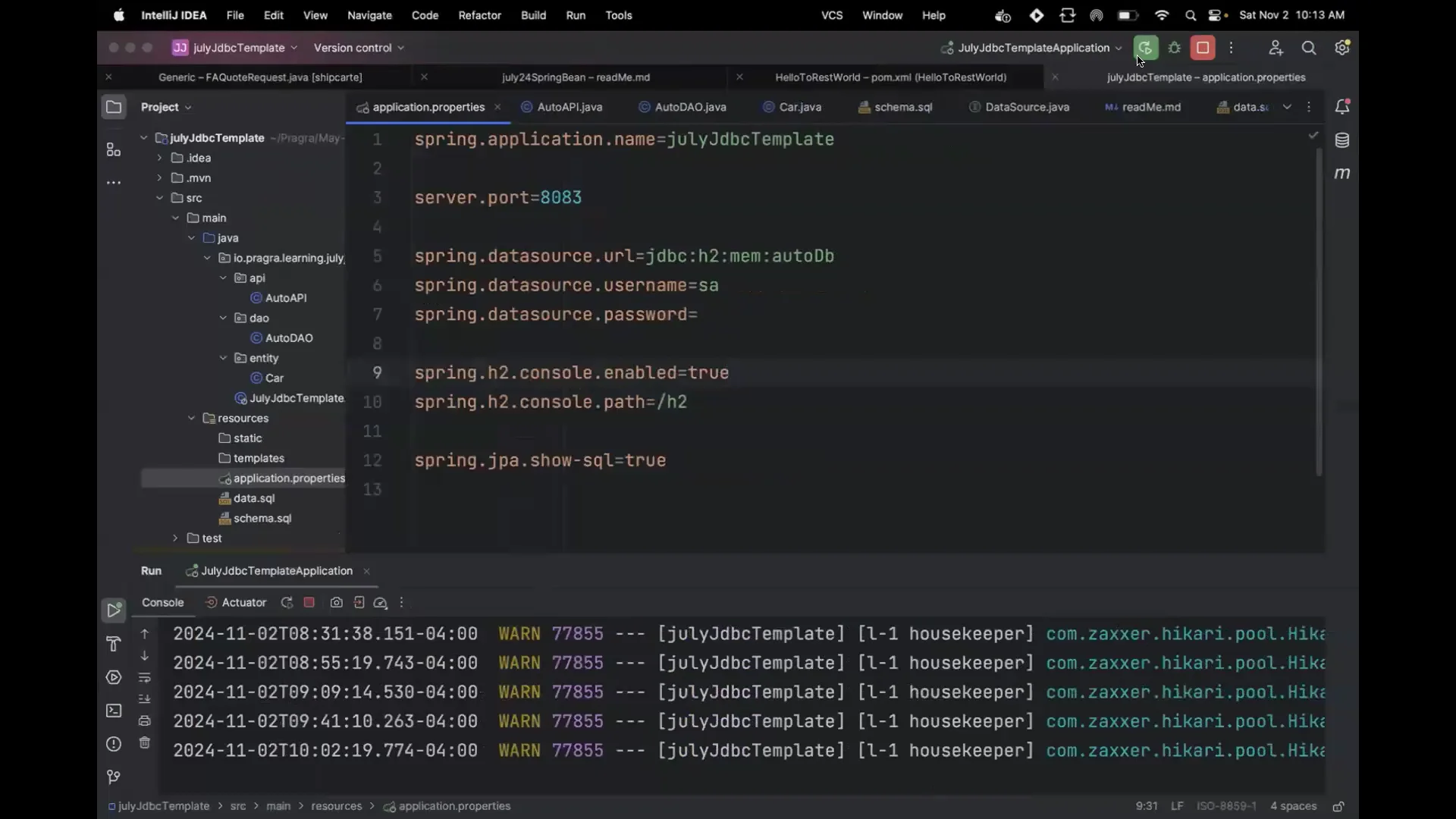Show the Project tool window folder icon

114,107
